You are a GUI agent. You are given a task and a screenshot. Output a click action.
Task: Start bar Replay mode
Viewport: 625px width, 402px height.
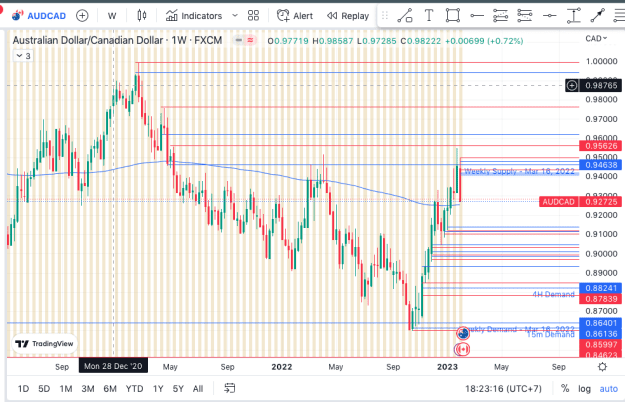tap(348, 16)
